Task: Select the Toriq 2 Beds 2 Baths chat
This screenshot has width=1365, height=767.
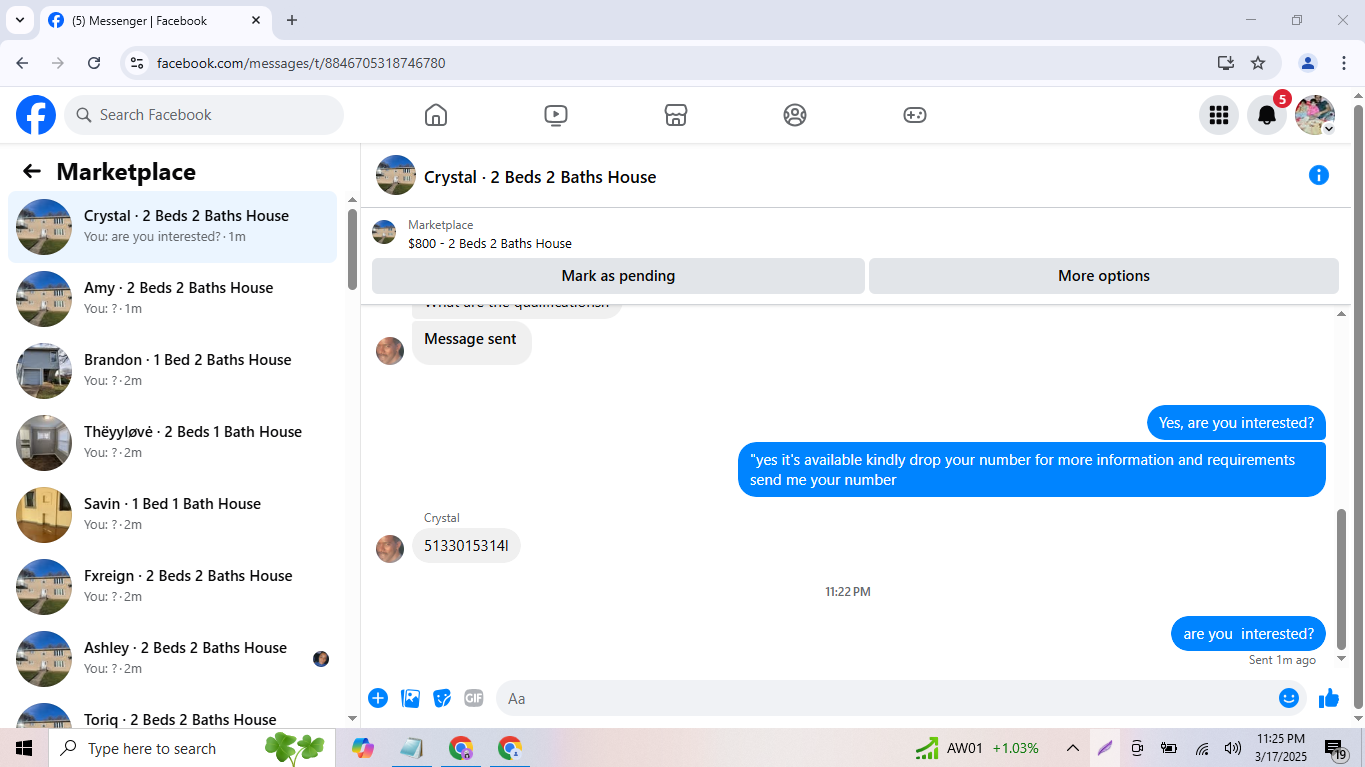Action: pos(173,712)
